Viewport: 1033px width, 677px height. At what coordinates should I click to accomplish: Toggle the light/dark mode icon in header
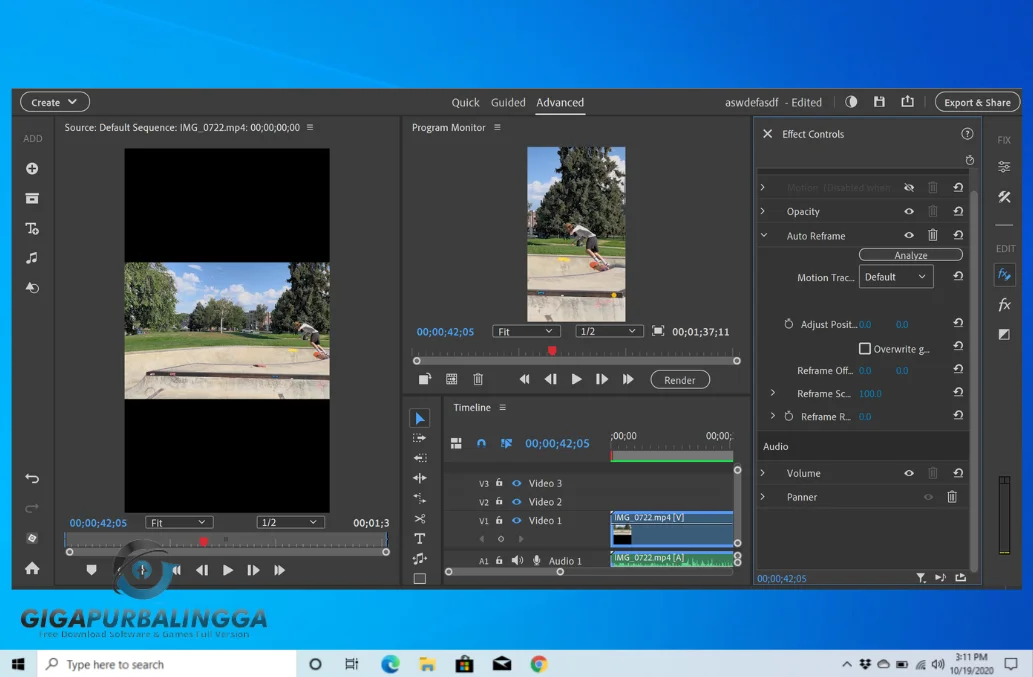click(851, 102)
